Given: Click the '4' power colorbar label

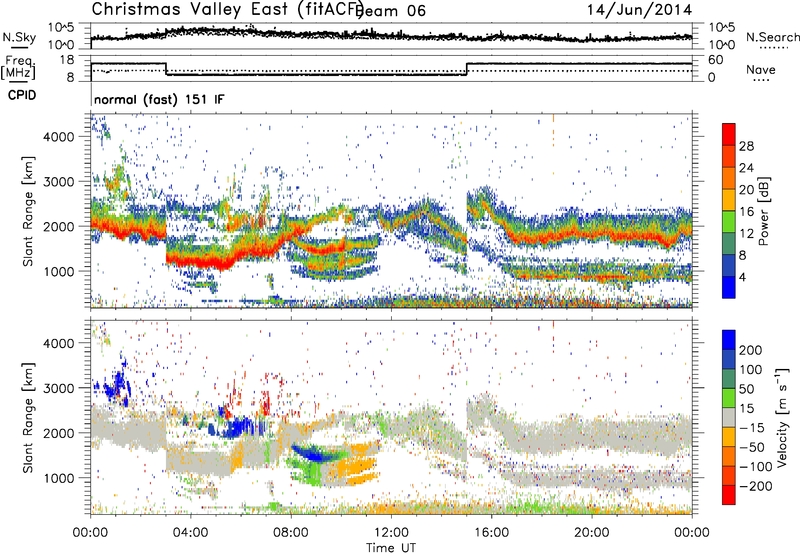Looking at the screenshot, I should pos(742,277).
